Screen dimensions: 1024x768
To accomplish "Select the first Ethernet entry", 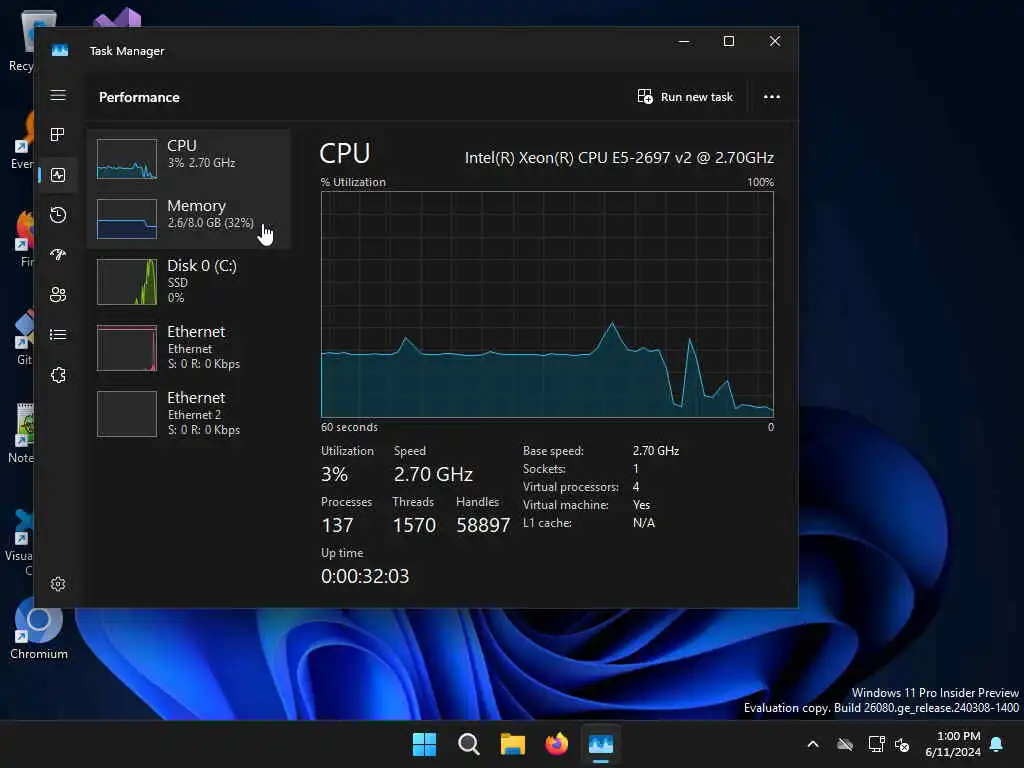I will pyautogui.click(x=189, y=347).
